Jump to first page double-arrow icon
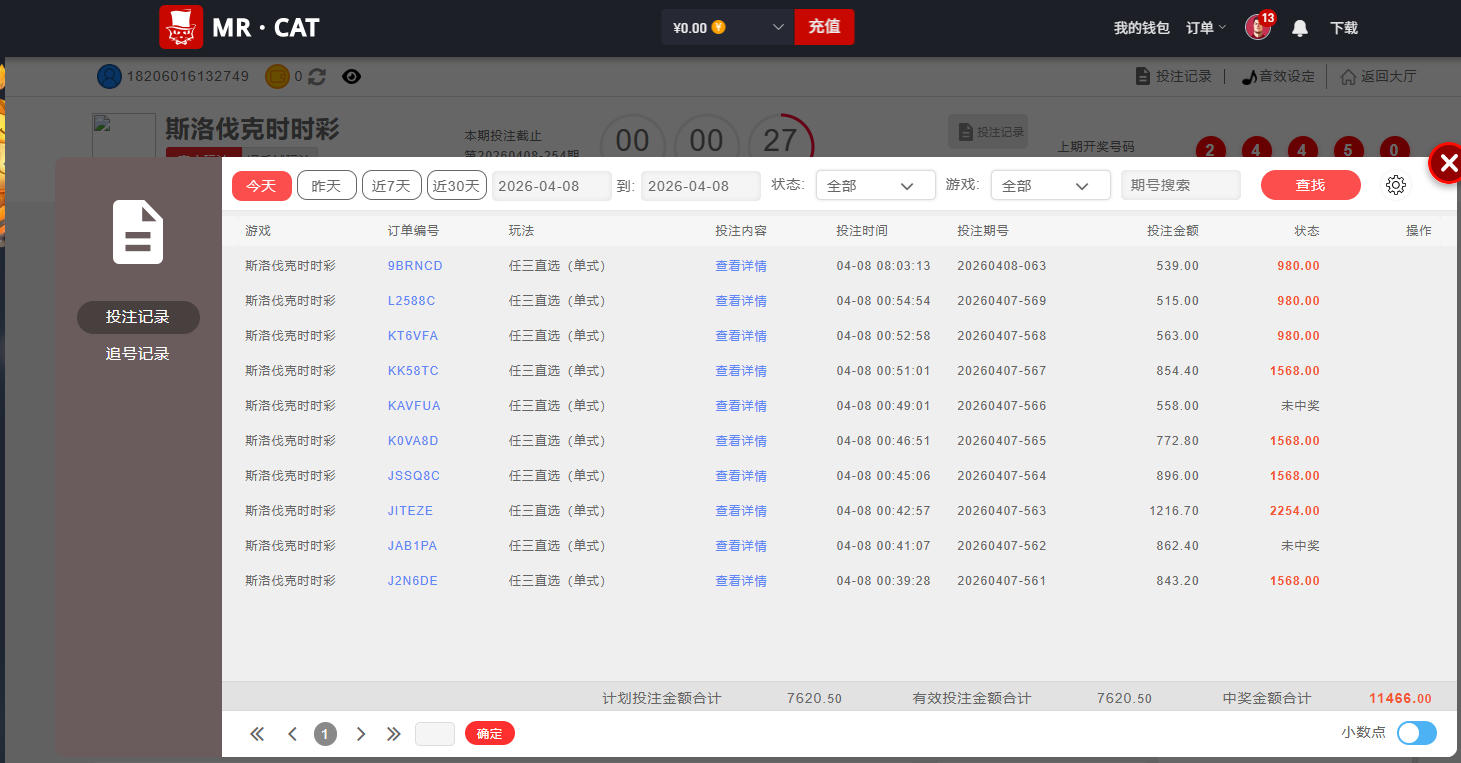Screen dimensions: 1461x763 click(x=257, y=734)
